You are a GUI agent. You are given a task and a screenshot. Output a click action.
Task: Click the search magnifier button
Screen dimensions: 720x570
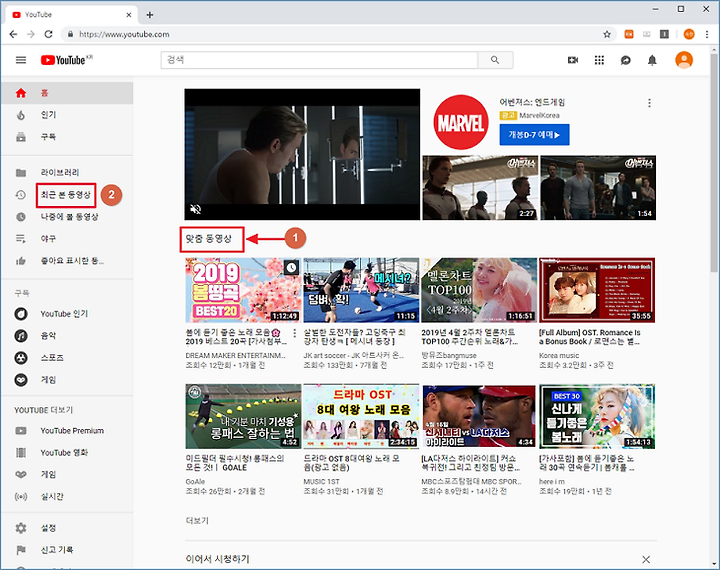click(495, 60)
